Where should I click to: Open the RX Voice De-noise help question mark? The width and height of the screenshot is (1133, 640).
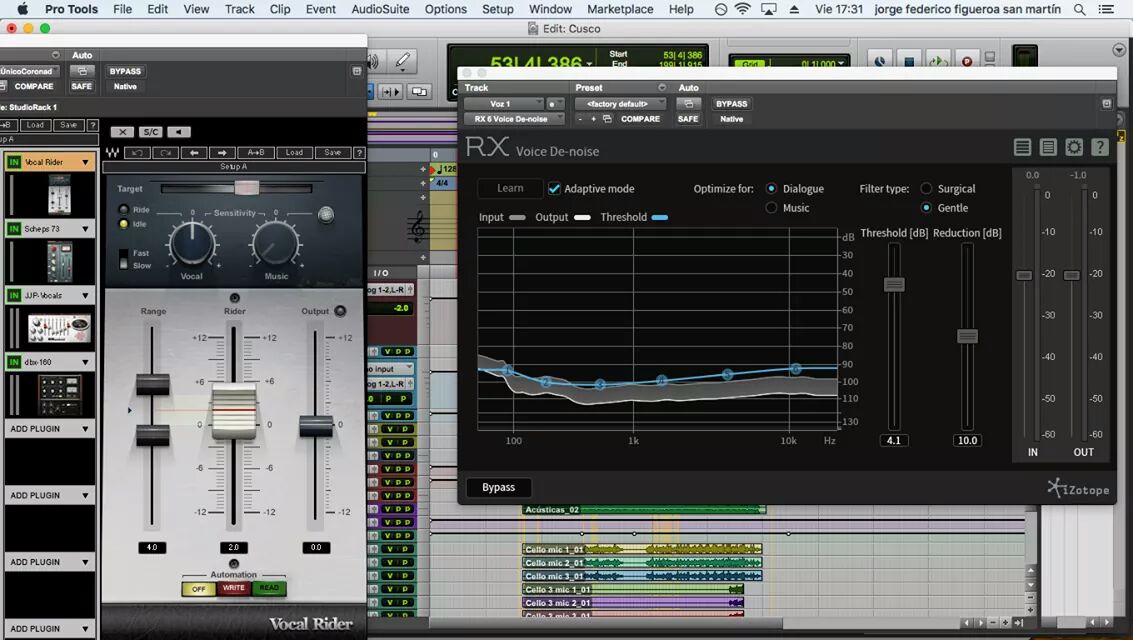1099,147
